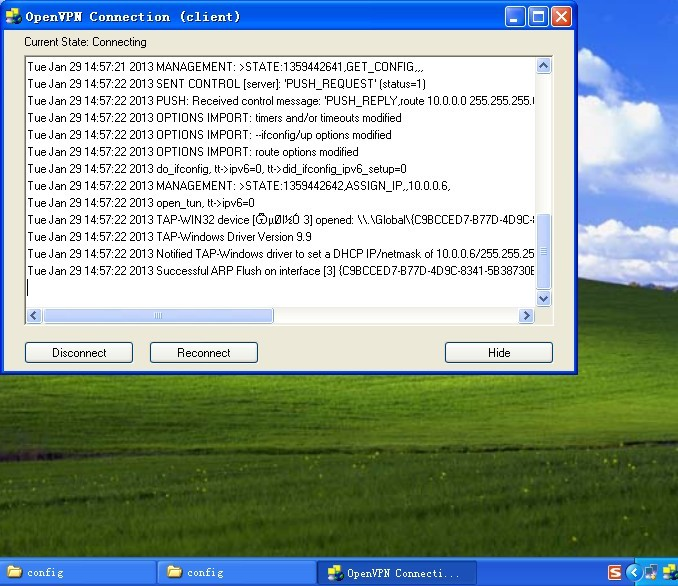Maximize the OpenVPN Connection window
The width and height of the screenshot is (678, 586).
(x=538, y=17)
